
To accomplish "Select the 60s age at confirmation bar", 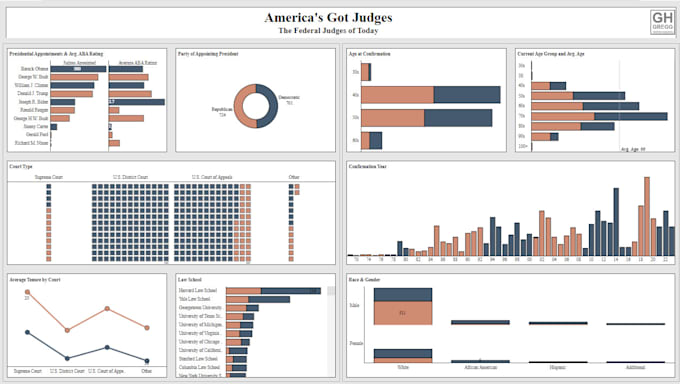I will [372, 141].
